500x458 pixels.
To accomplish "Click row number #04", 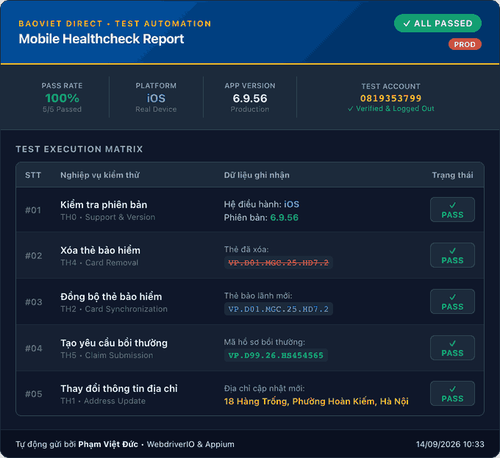I will pos(34,349).
